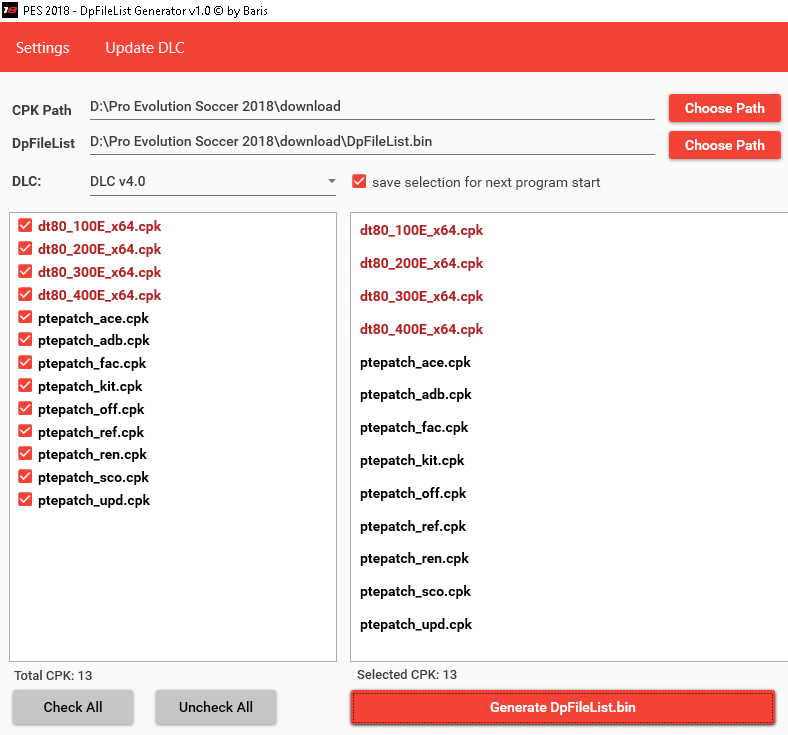Viewport: 788px width, 735px height.
Task: Uncheck ptepatch_kit.cpk checkbox
Action: click(x=25, y=386)
